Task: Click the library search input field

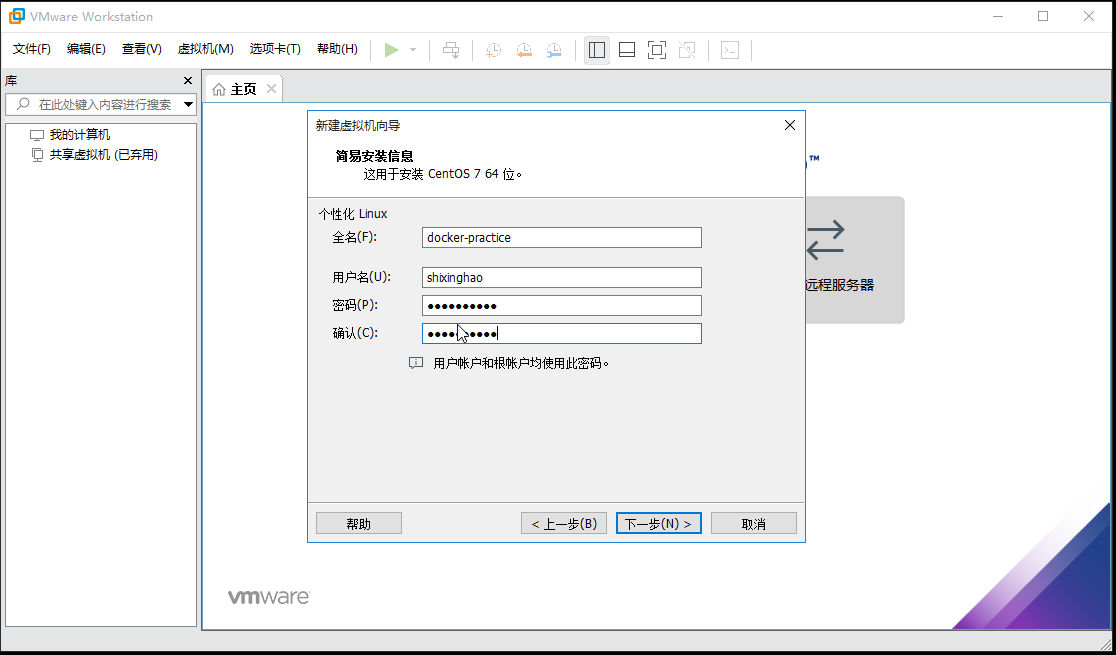Action: (100, 105)
